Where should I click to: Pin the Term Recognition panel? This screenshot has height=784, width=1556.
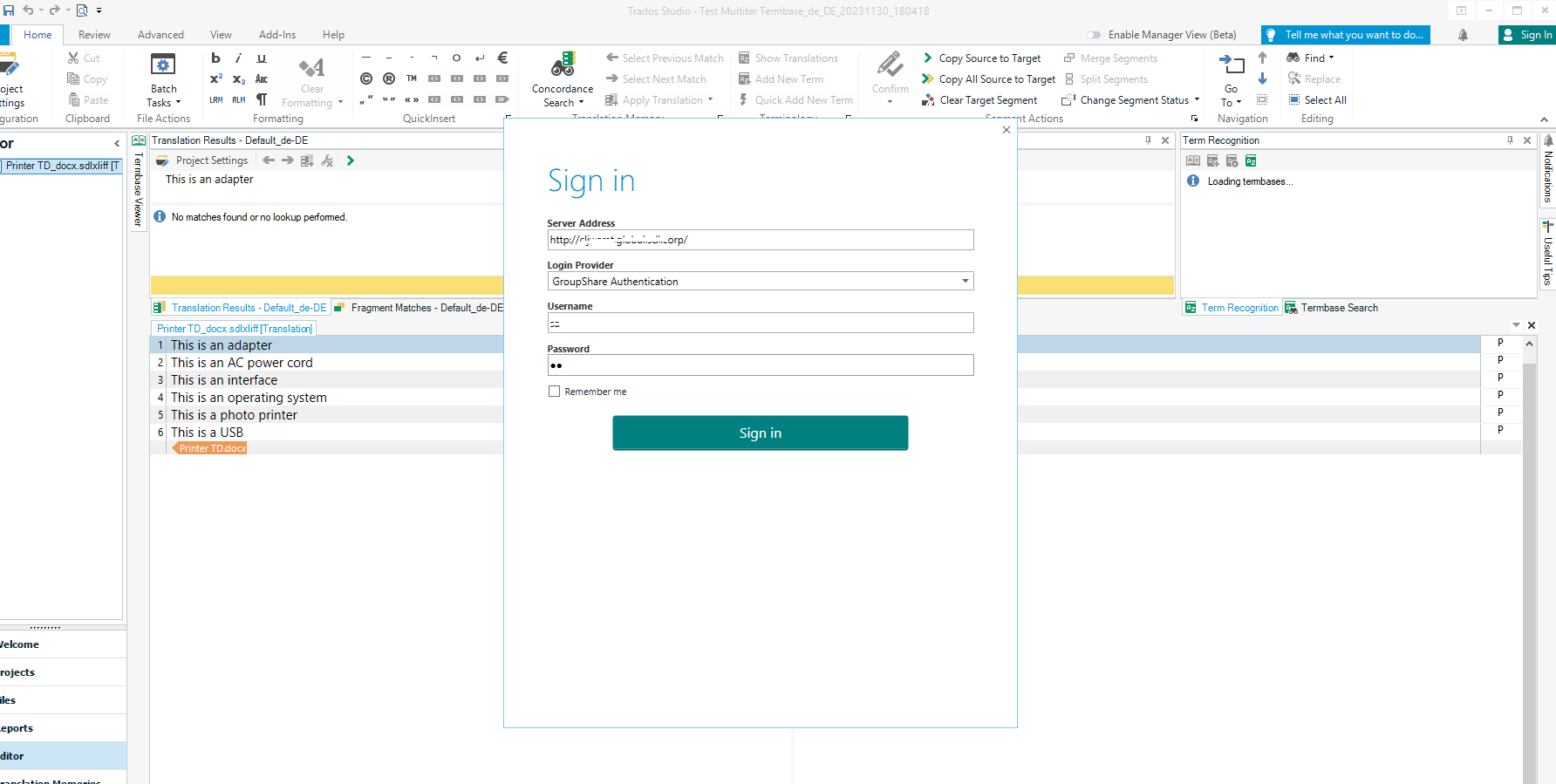pos(1510,140)
